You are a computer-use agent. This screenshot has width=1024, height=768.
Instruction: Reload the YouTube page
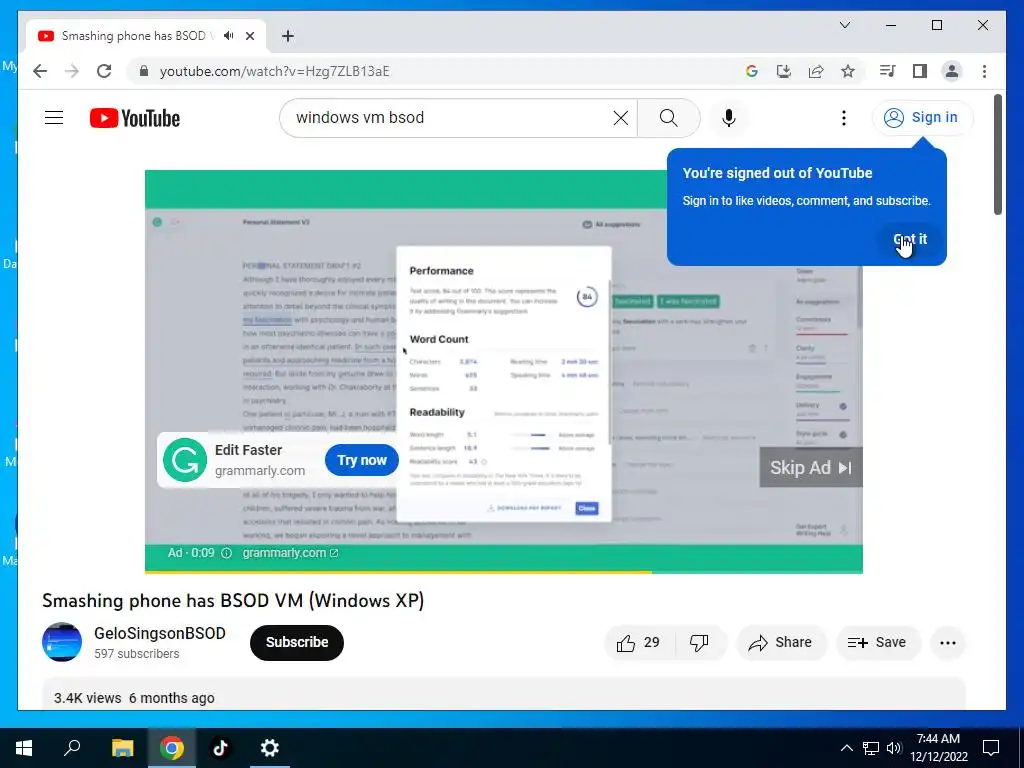(x=104, y=71)
